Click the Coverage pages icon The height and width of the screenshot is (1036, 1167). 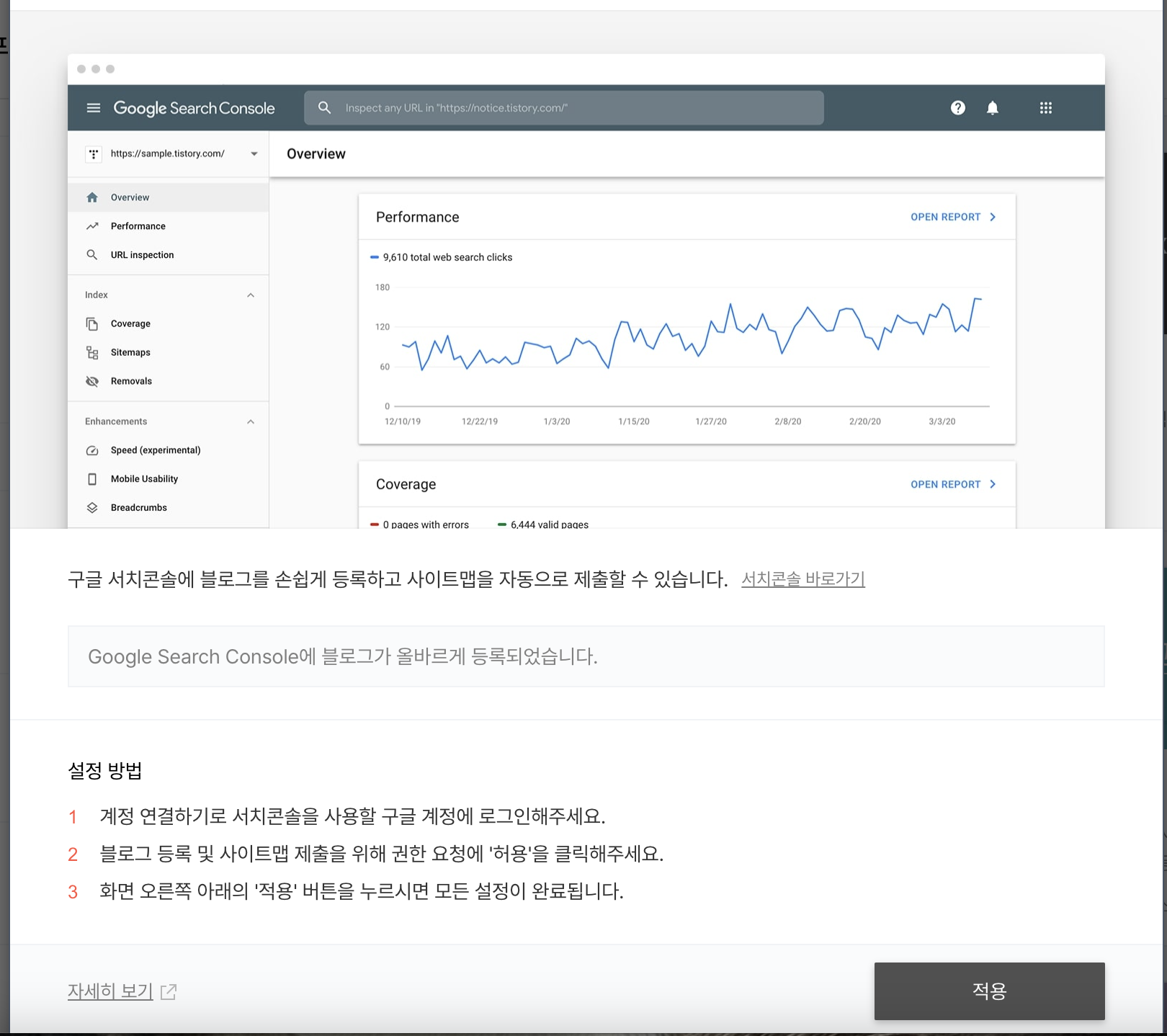tap(92, 323)
